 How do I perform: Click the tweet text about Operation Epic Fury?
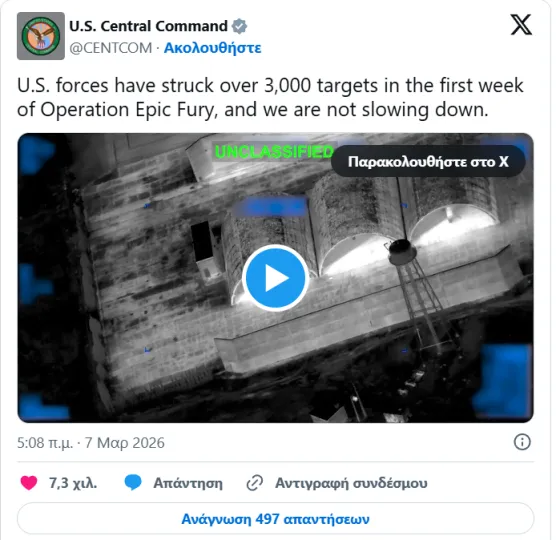tap(270, 97)
